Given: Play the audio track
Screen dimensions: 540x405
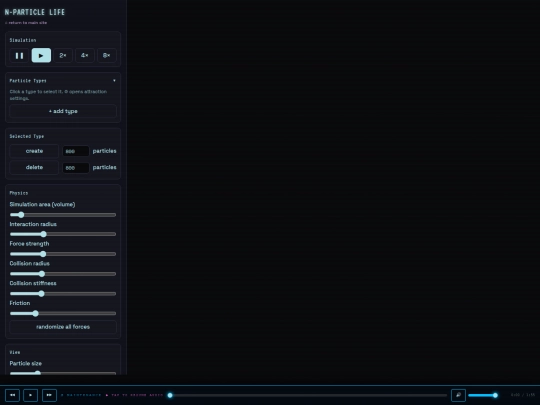Looking at the screenshot, I should tap(31, 395).
